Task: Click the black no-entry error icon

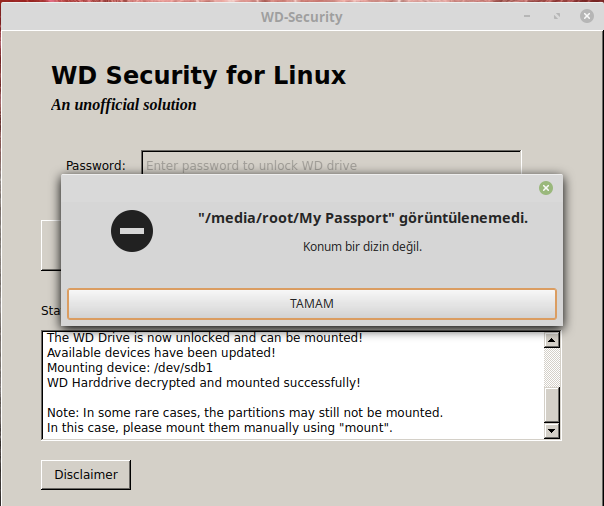Action: (132, 231)
